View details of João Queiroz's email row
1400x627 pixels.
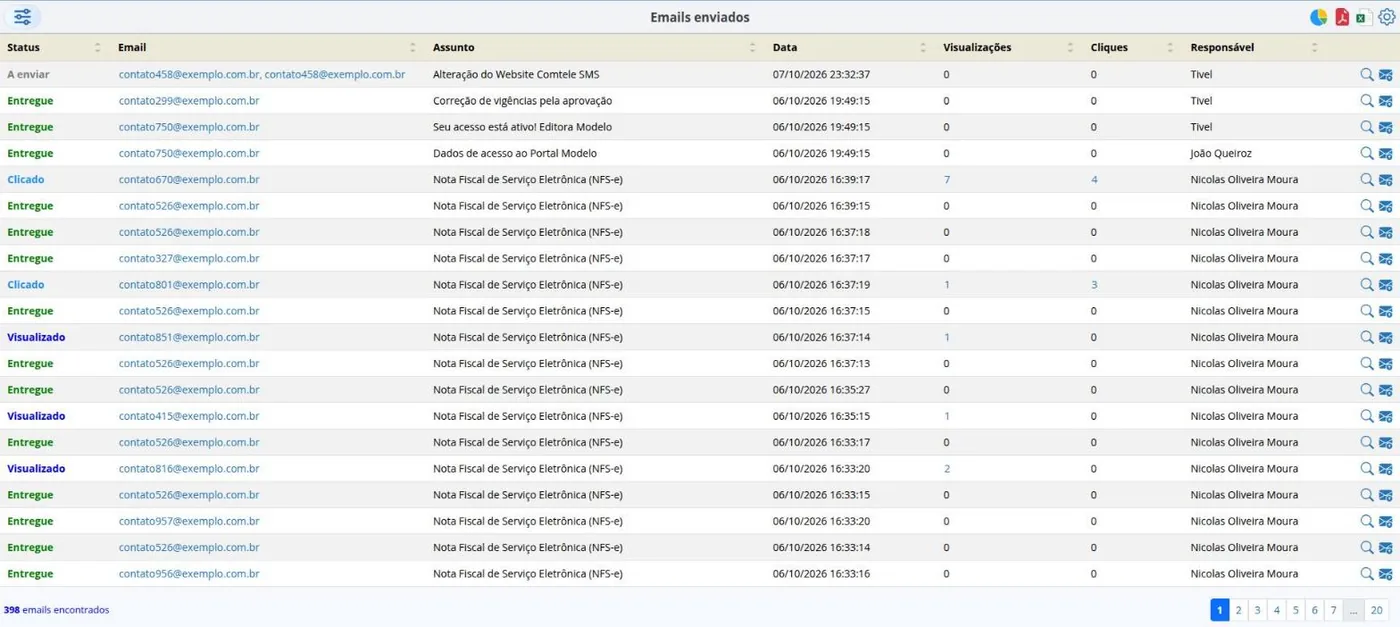tap(1367, 153)
